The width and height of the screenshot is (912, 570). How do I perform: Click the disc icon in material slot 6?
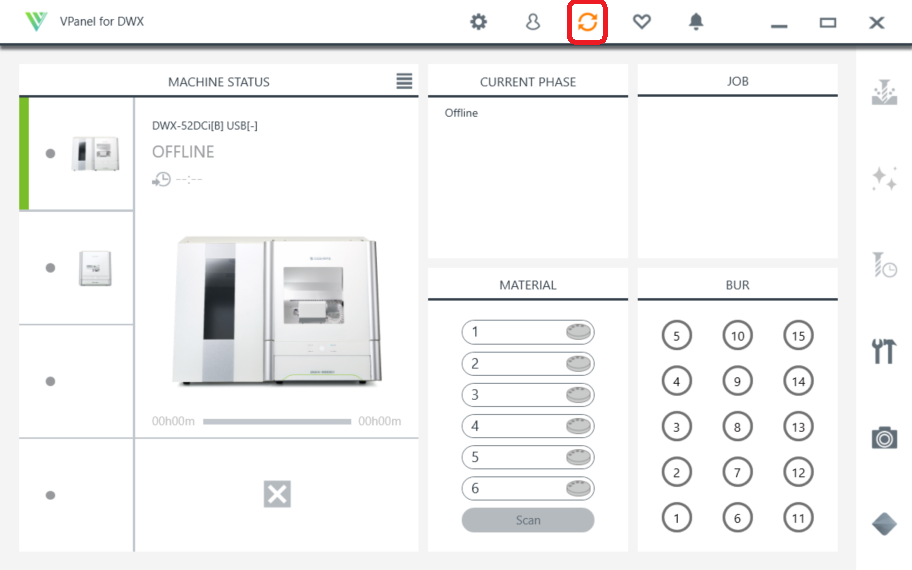pyautogui.click(x=578, y=489)
